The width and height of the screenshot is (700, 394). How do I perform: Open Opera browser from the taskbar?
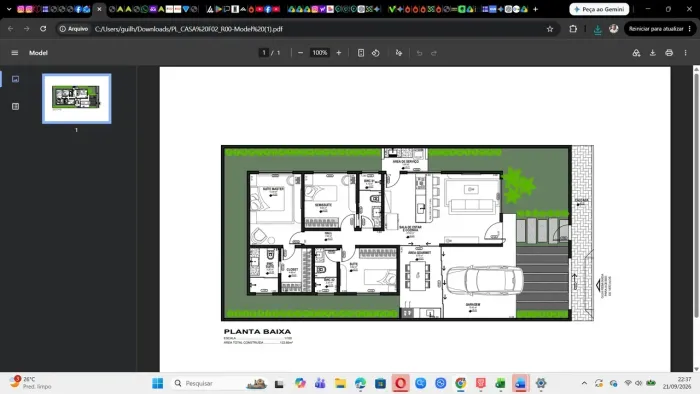[400, 383]
